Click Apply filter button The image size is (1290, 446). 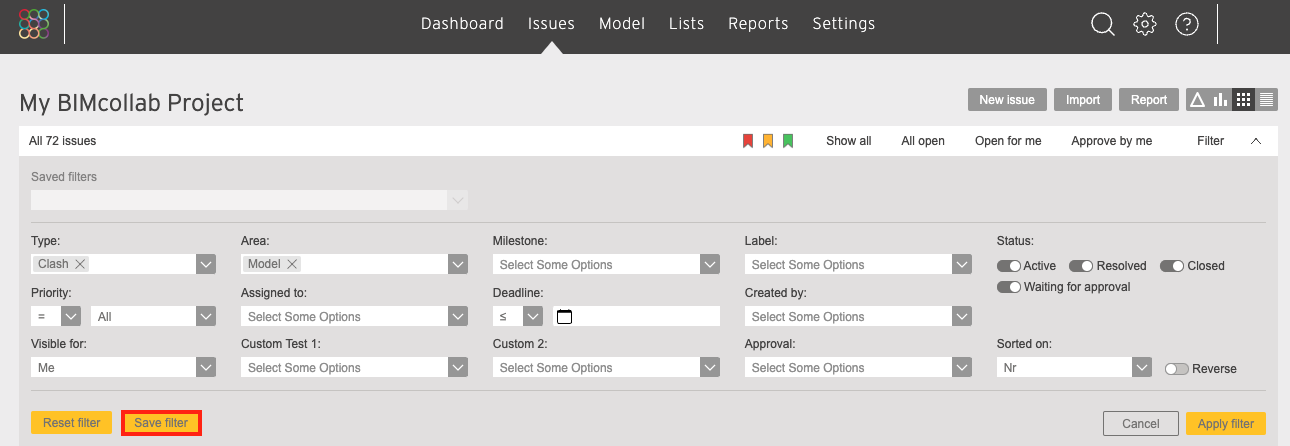(1226, 424)
